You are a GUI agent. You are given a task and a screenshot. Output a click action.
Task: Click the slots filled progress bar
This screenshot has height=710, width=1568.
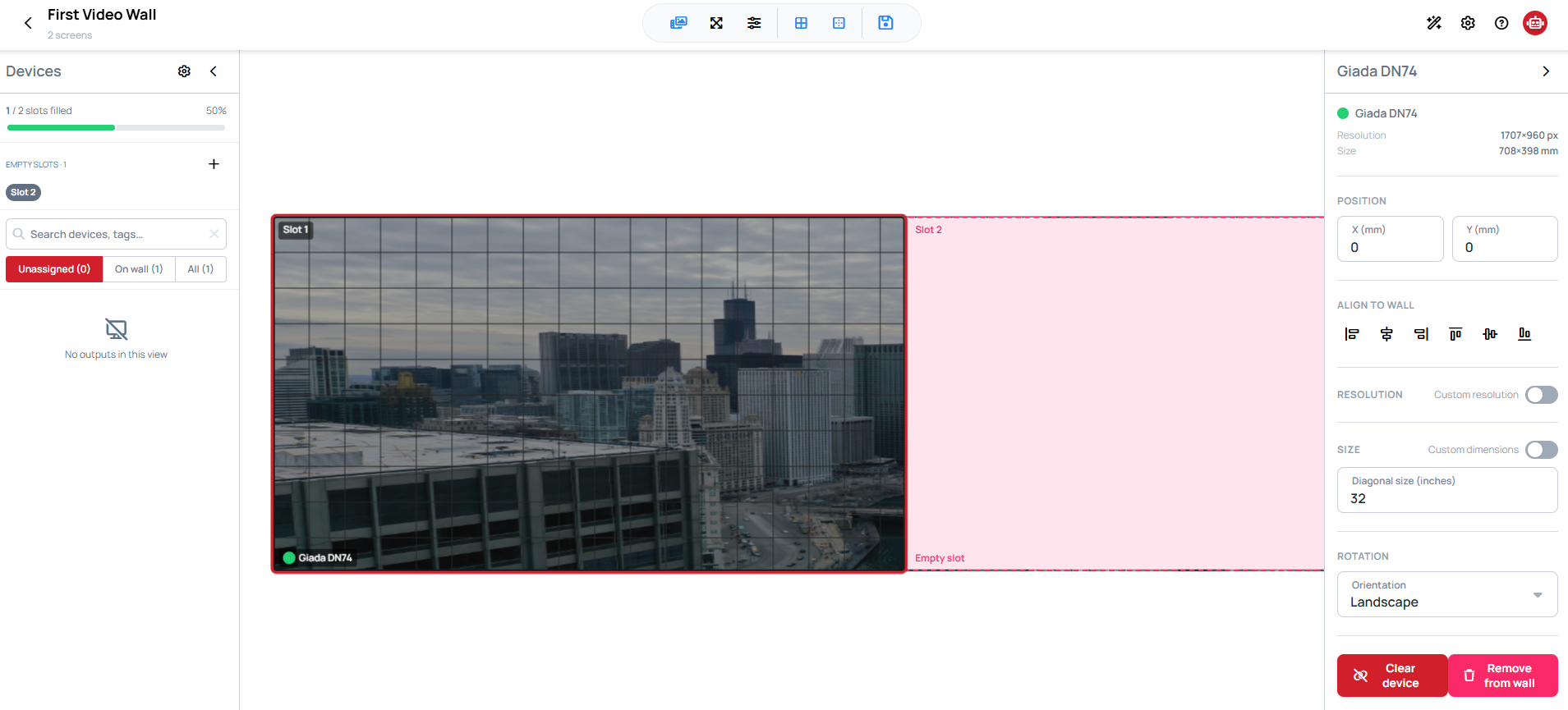116,127
